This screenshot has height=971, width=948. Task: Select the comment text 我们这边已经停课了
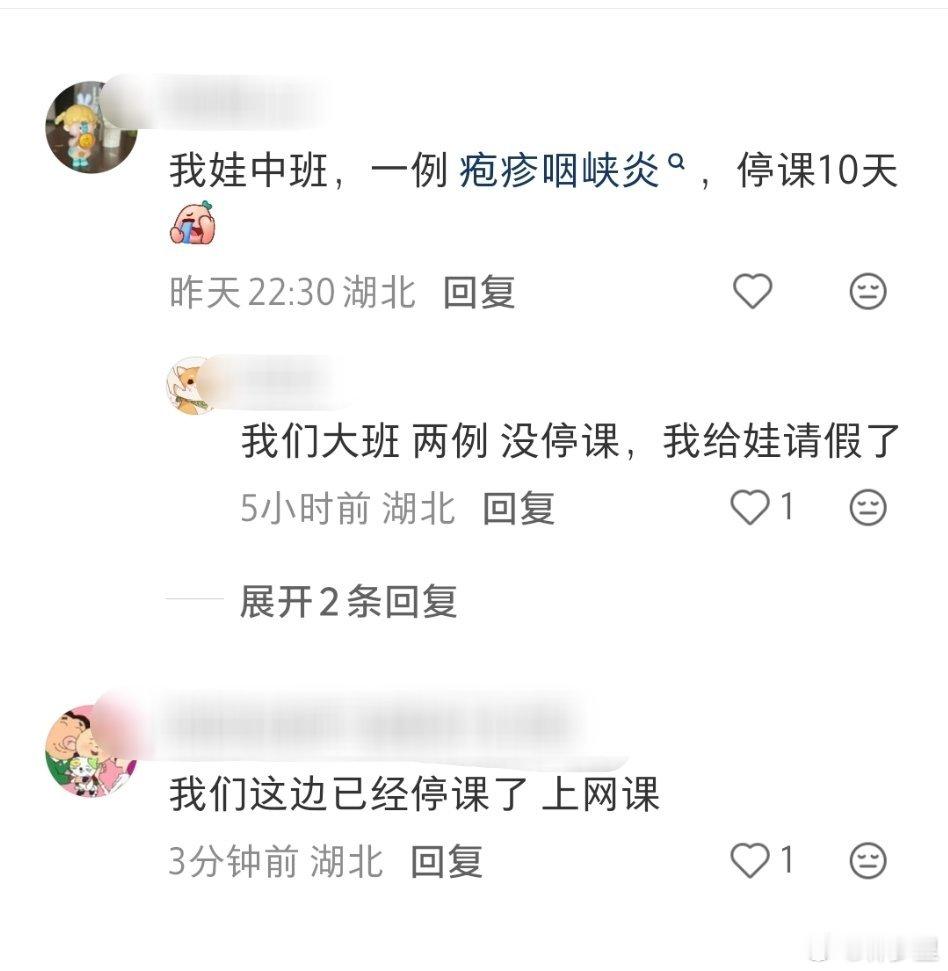point(348,794)
